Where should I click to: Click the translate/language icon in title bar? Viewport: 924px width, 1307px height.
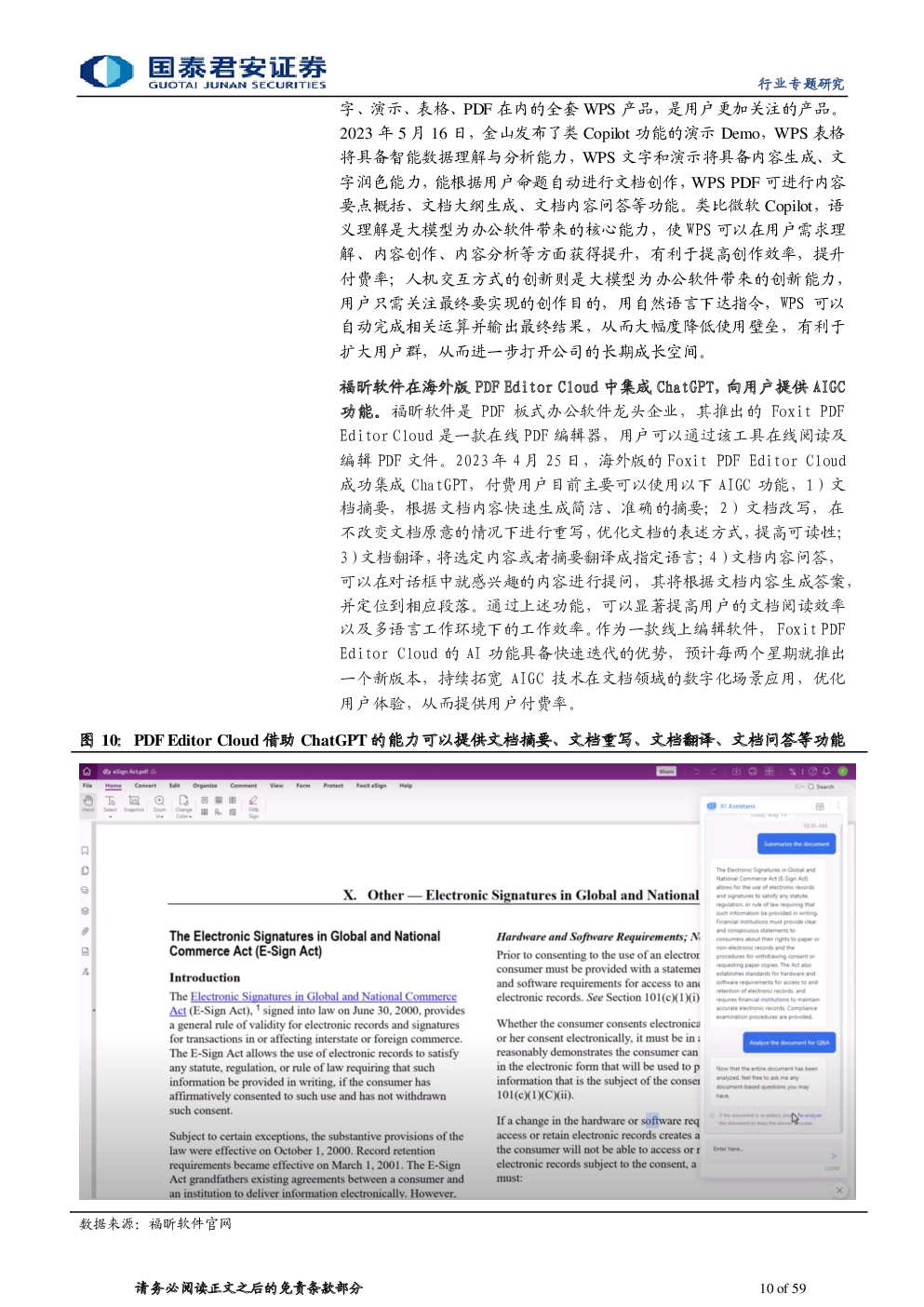[793, 772]
